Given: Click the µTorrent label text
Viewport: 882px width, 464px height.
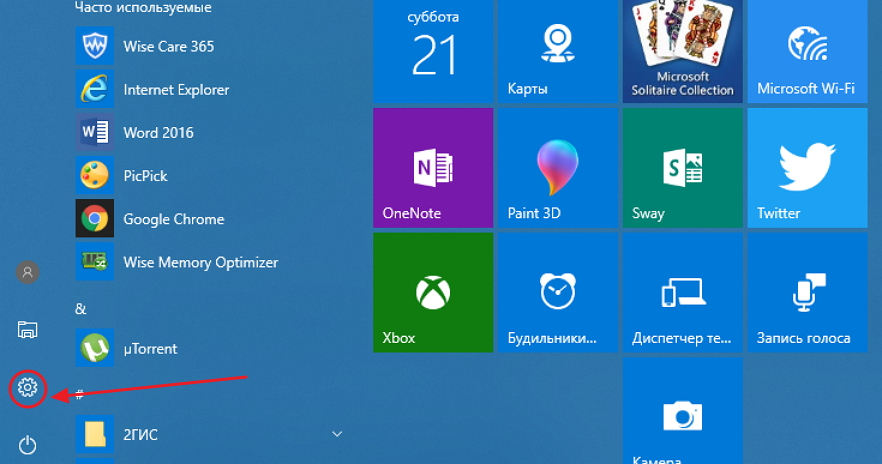Looking at the screenshot, I should pos(150,349).
